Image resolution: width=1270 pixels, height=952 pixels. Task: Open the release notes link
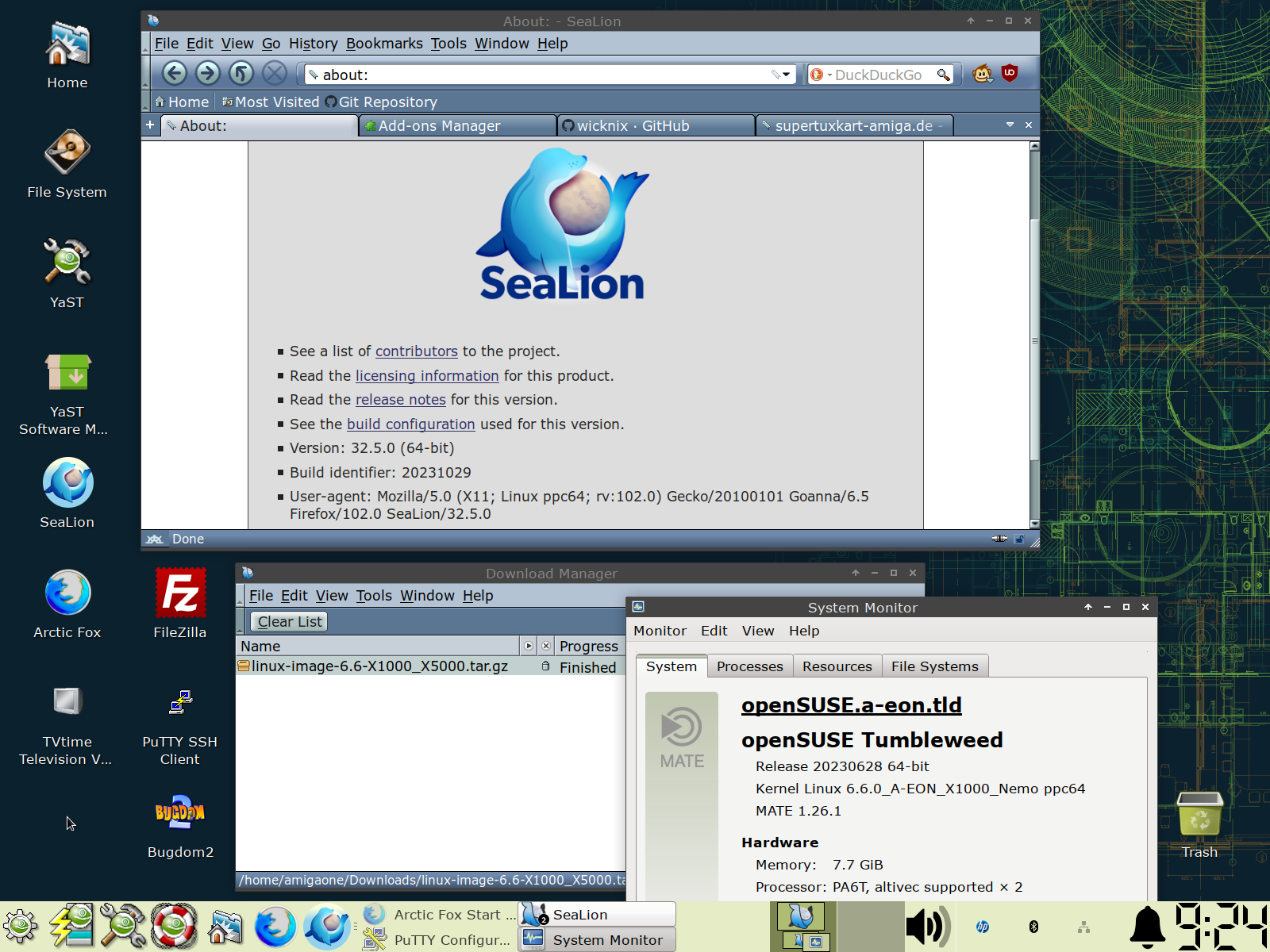pyautogui.click(x=401, y=400)
